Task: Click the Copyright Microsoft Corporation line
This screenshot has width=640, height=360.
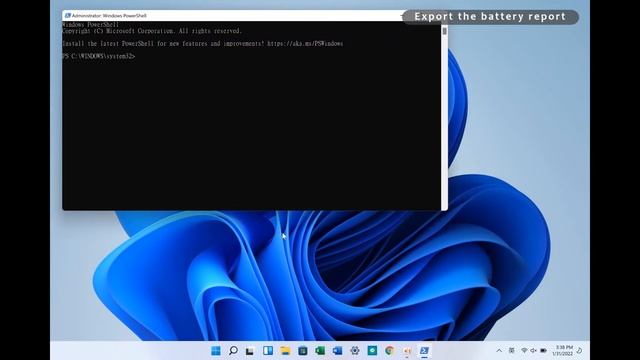Action: 152,31
